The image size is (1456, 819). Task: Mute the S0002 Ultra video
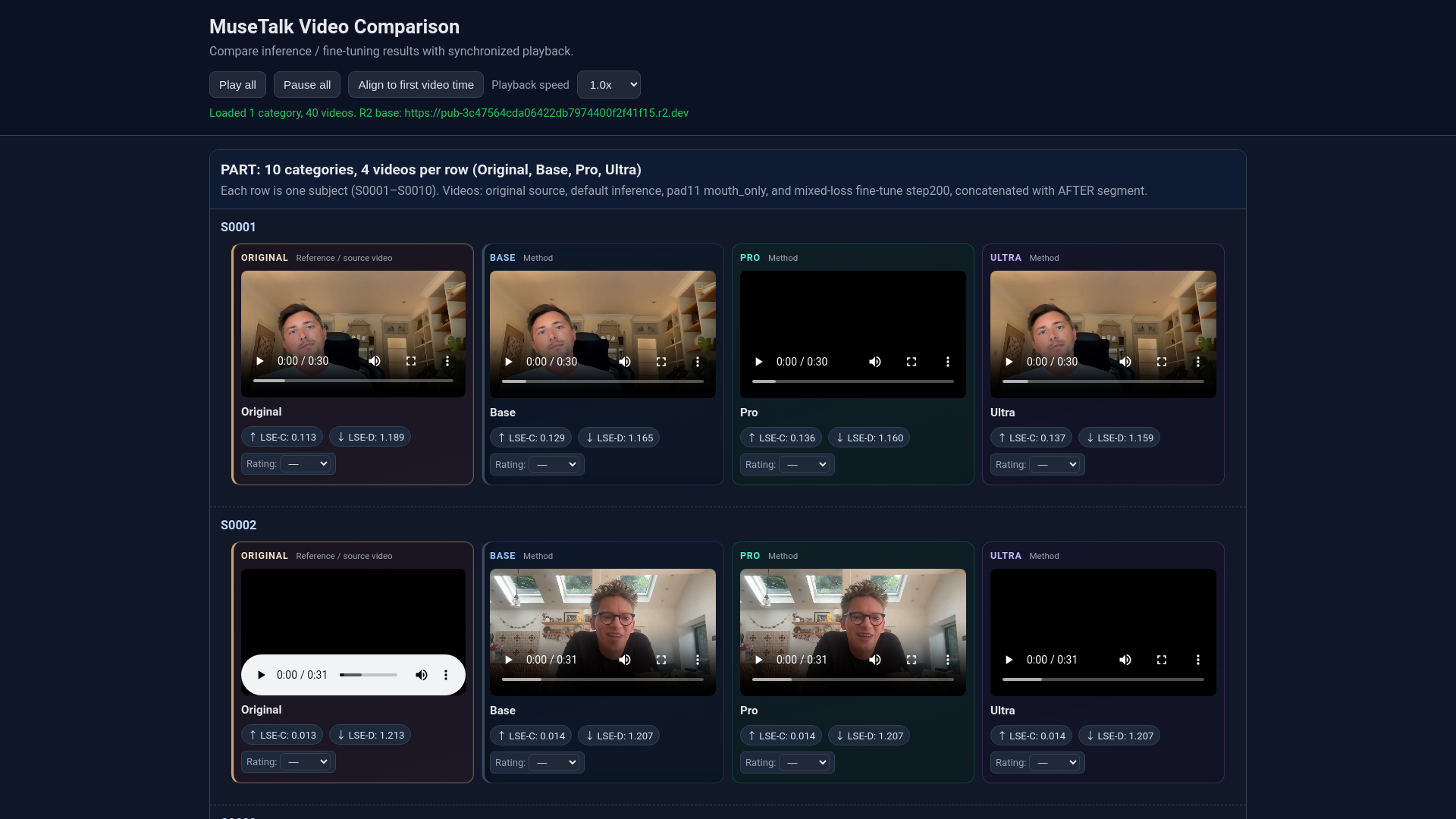pos(1125,660)
